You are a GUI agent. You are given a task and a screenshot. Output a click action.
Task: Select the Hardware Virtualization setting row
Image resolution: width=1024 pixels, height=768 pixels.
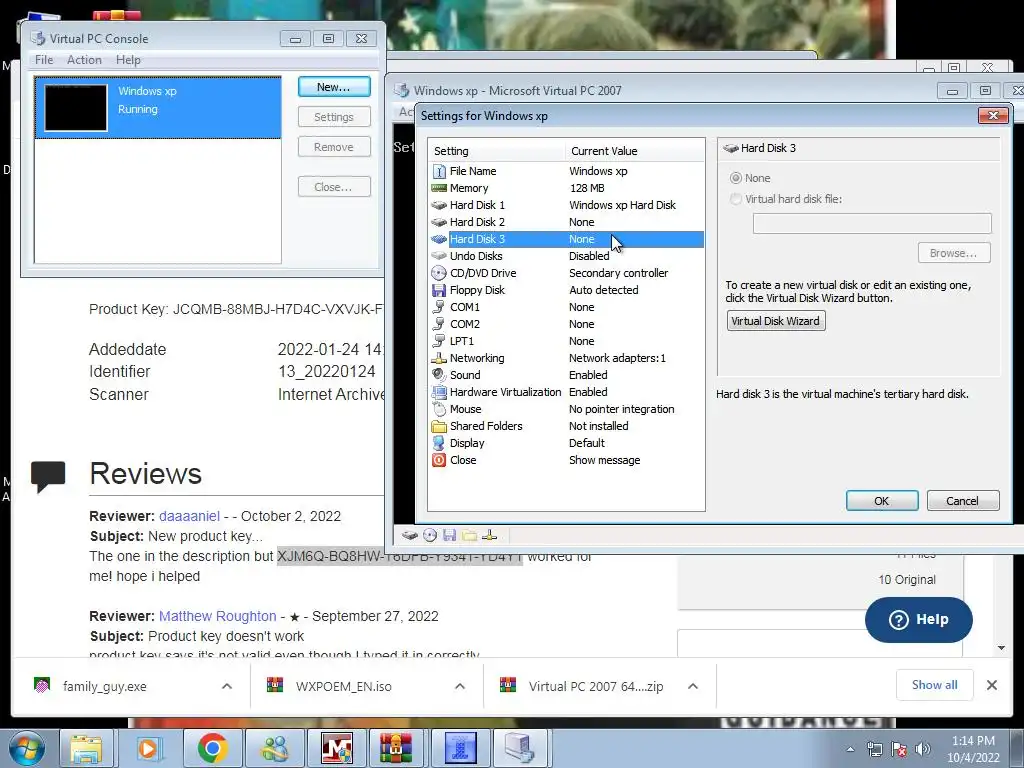click(567, 392)
